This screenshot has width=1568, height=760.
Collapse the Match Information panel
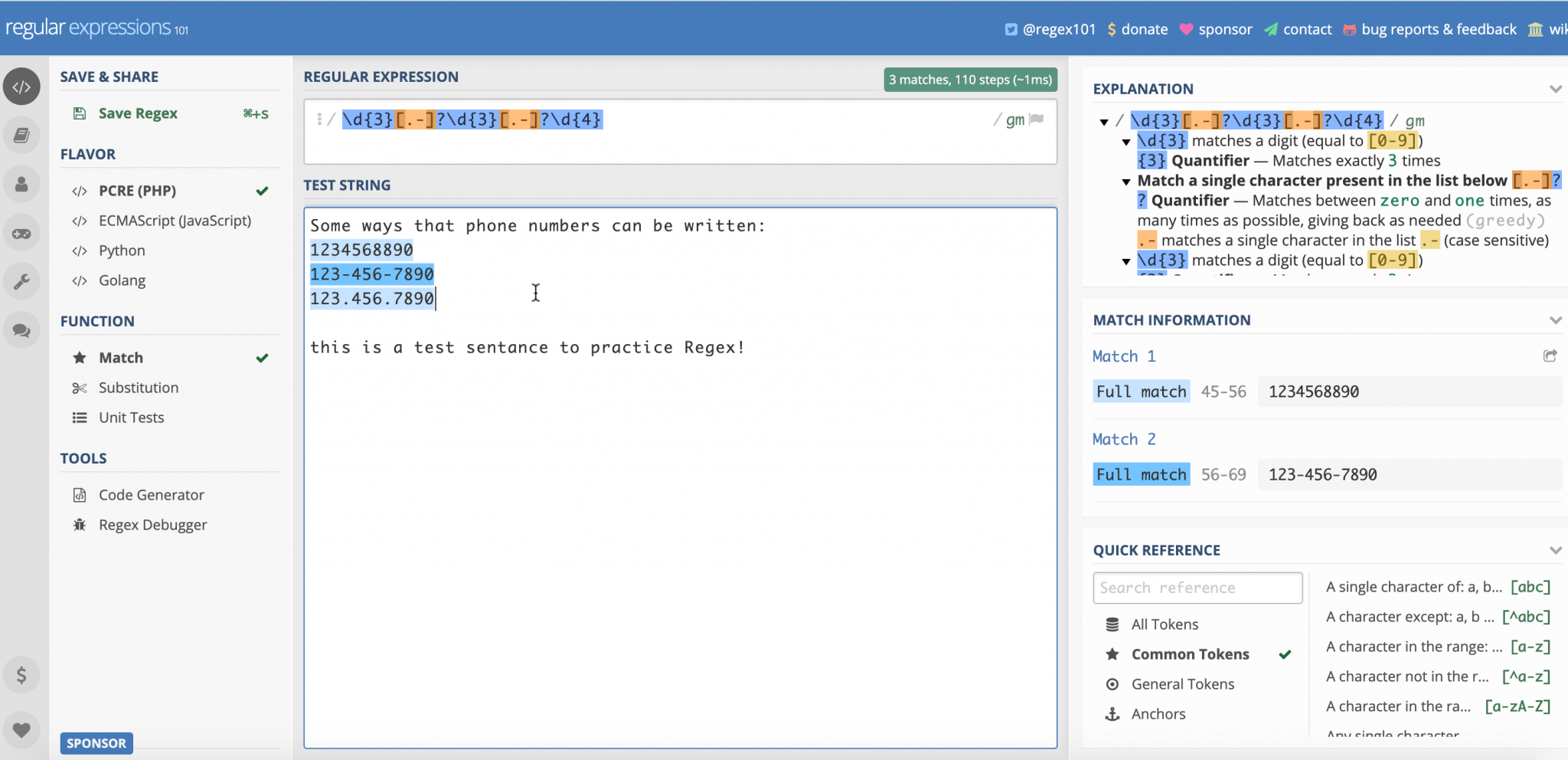click(x=1556, y=319)
